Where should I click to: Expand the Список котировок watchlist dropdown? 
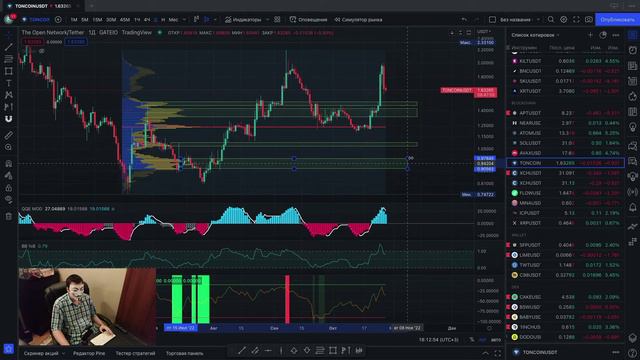tap(535, 35)
